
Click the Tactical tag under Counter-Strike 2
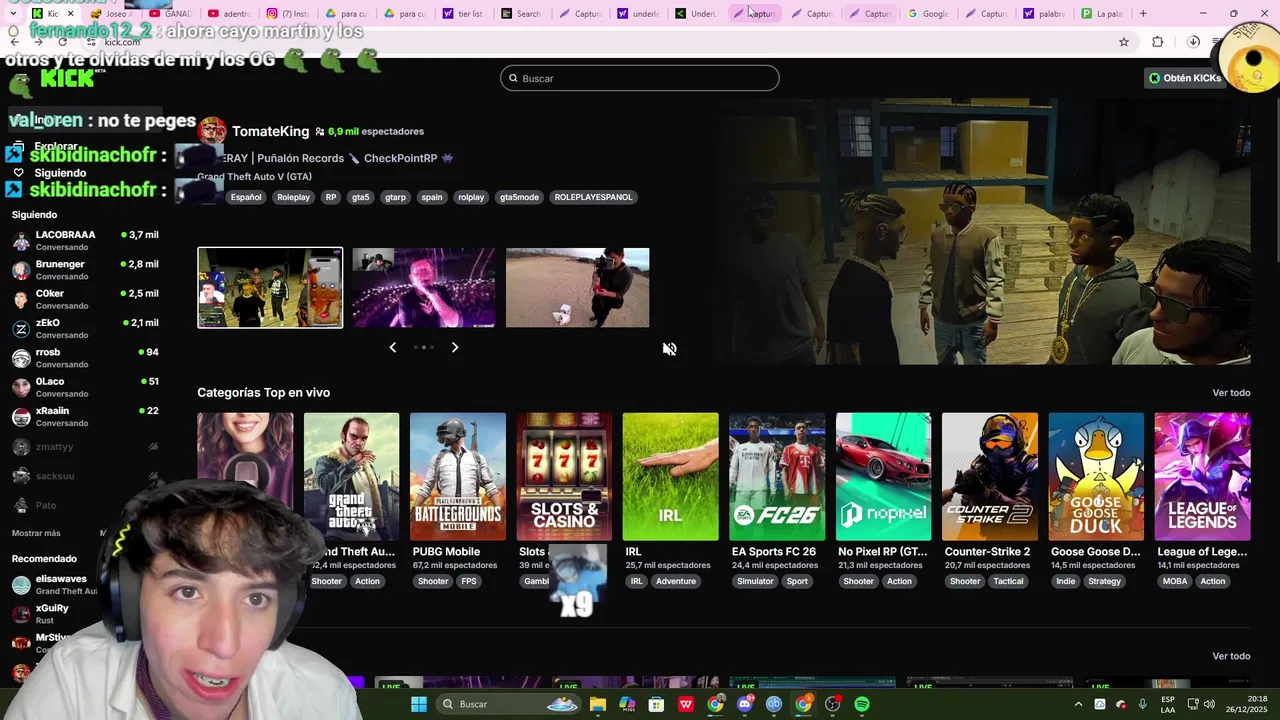1008,581
